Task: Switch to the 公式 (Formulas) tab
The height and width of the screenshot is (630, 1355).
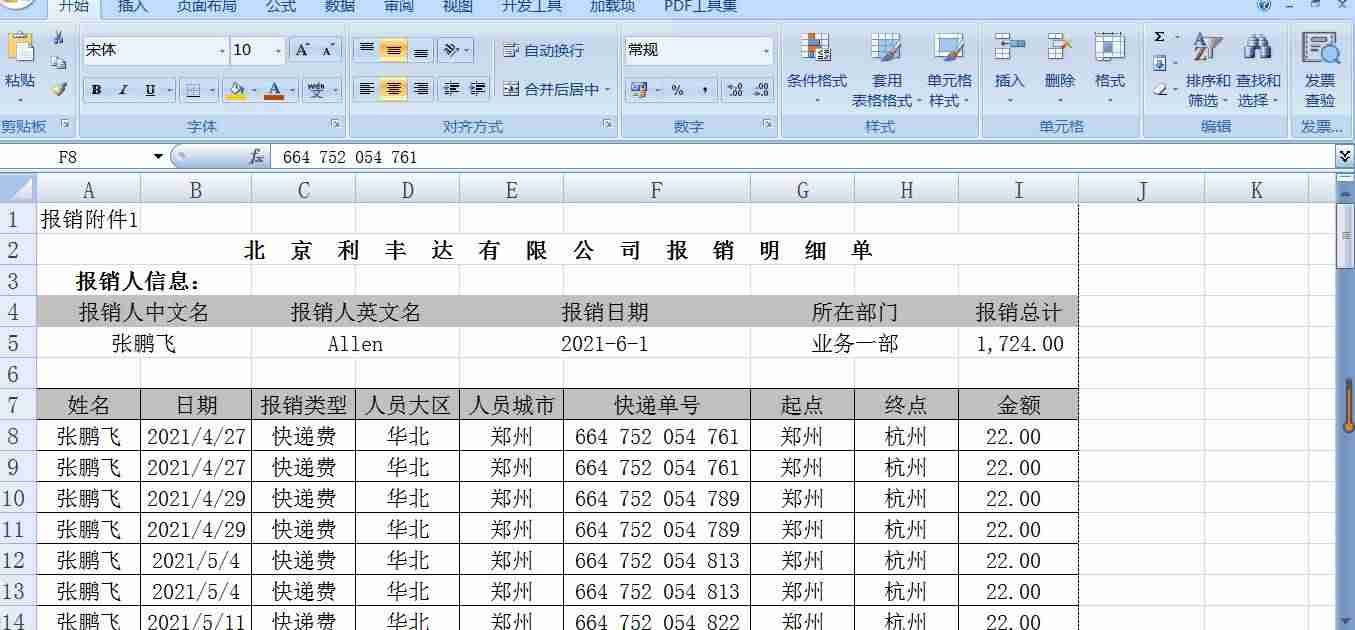Action: point(281,6)
